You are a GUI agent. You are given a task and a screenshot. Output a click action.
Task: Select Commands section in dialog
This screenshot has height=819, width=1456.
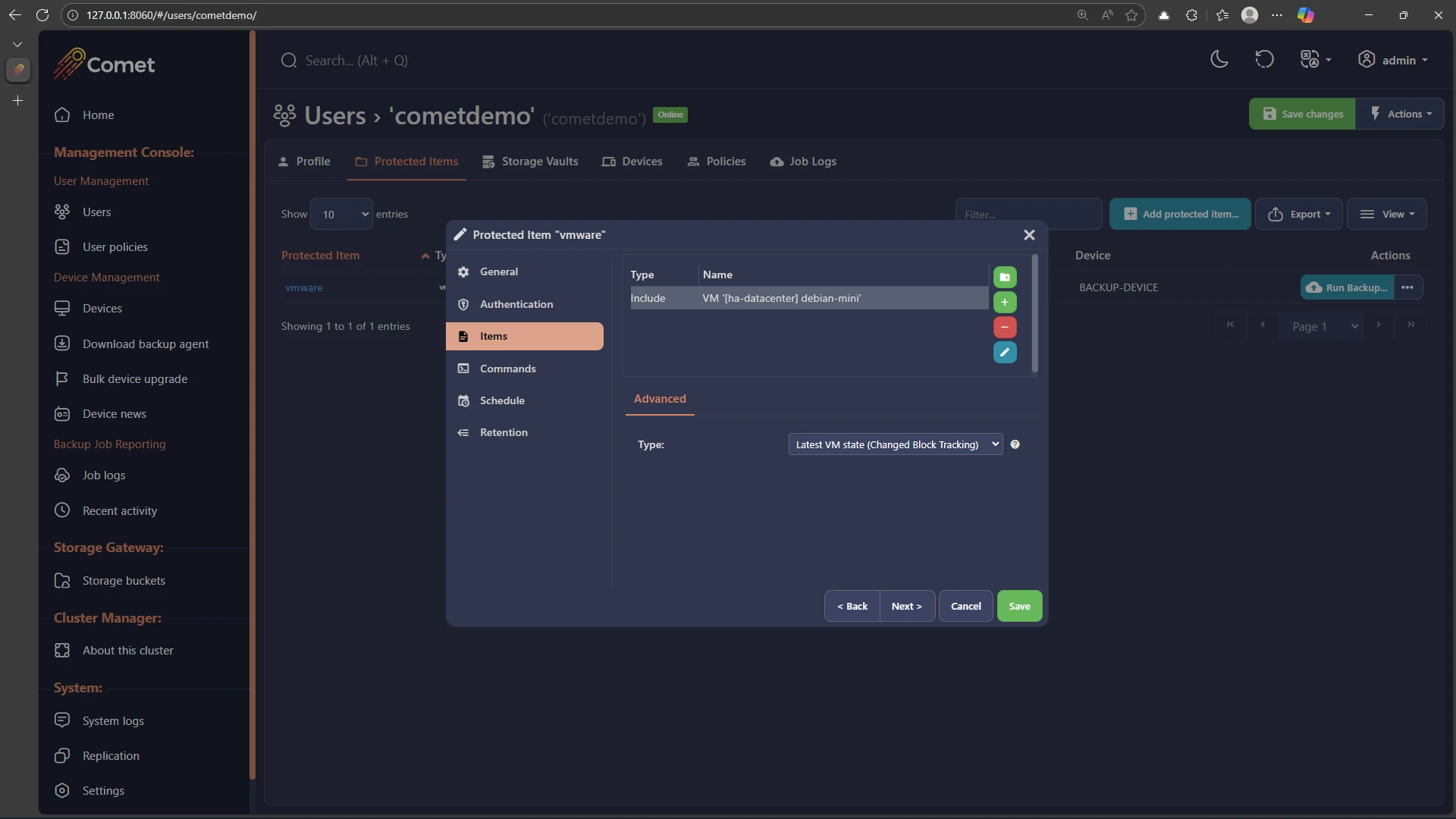tap(525, 369)
